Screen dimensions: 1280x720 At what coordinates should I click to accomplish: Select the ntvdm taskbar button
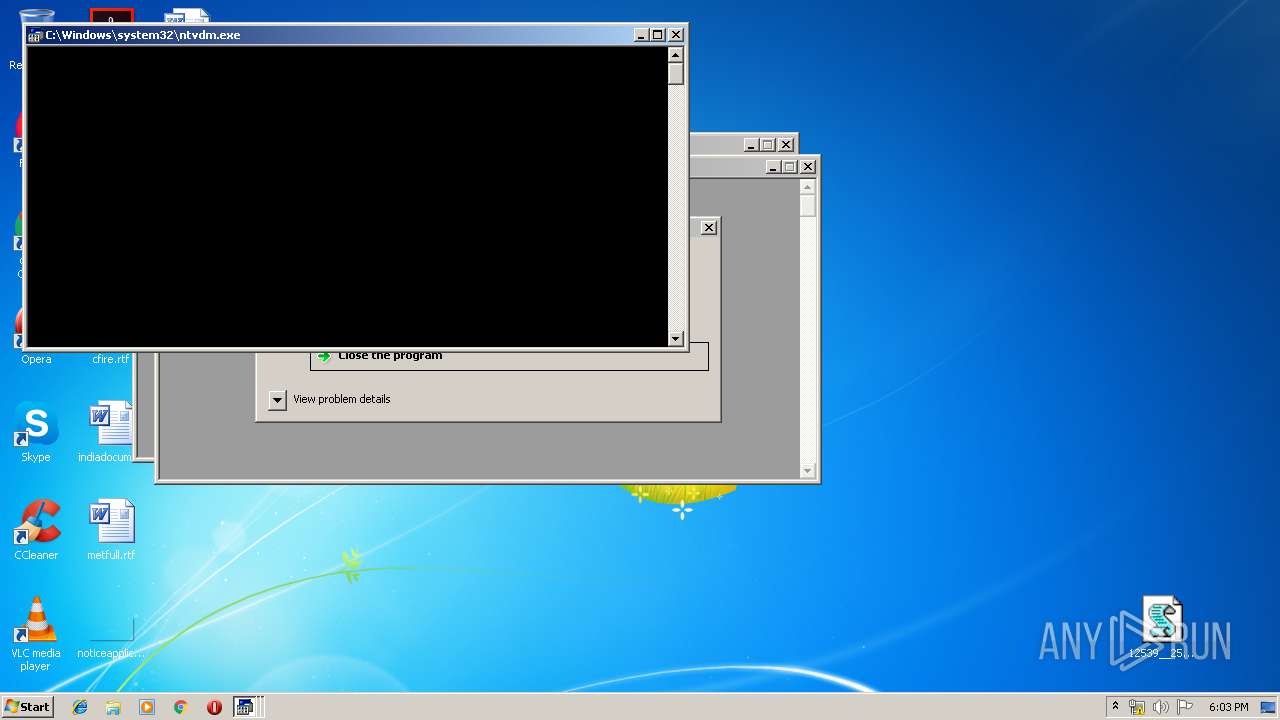pos(246,707)
